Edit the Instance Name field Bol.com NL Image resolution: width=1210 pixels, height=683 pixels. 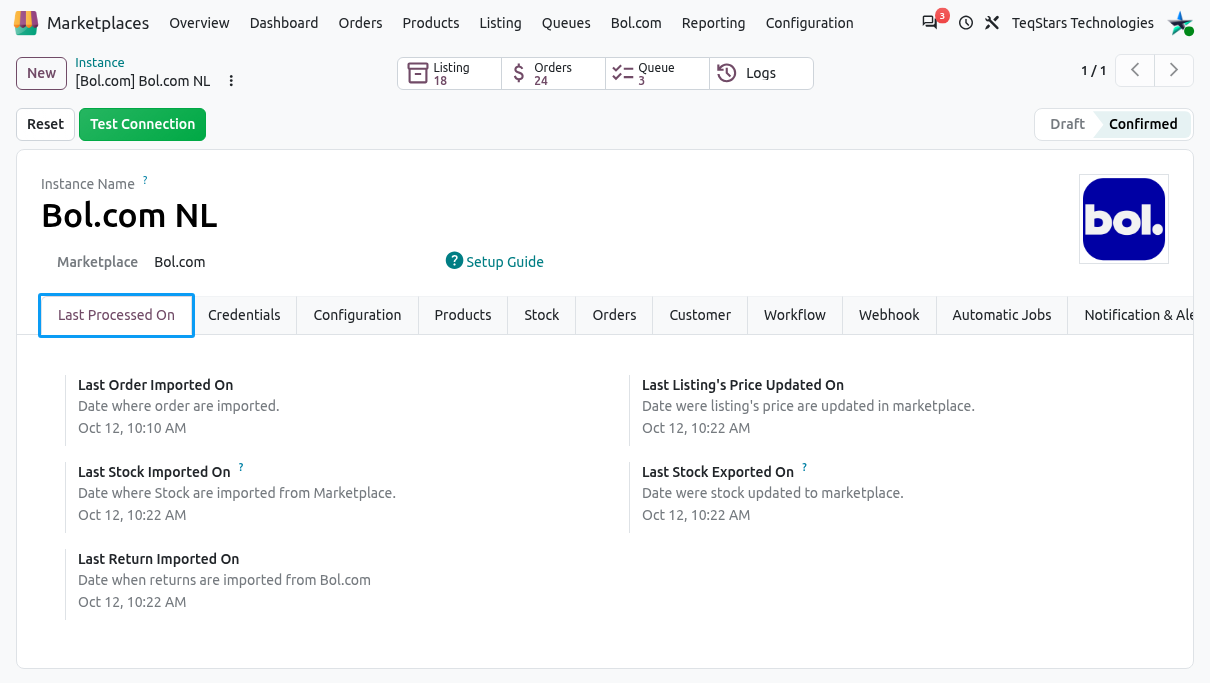pyautogui.click(x=129, y=216)
